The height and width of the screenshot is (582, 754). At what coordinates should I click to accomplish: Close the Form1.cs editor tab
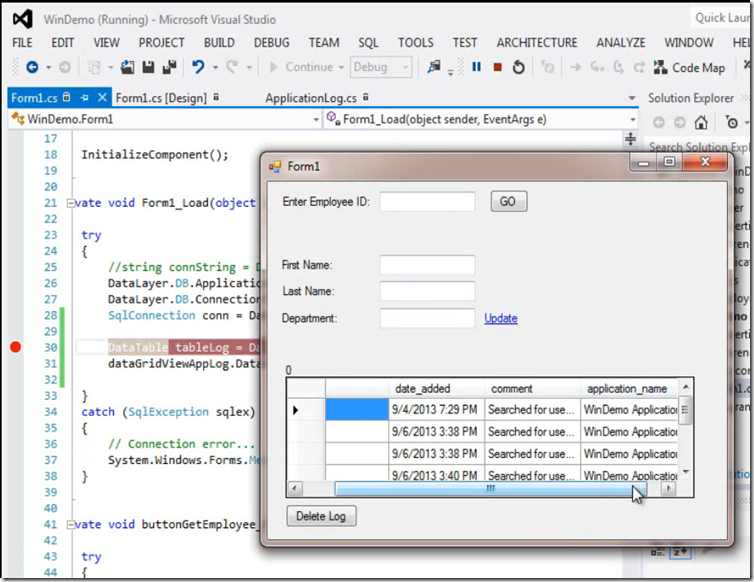tap(102, 98)
